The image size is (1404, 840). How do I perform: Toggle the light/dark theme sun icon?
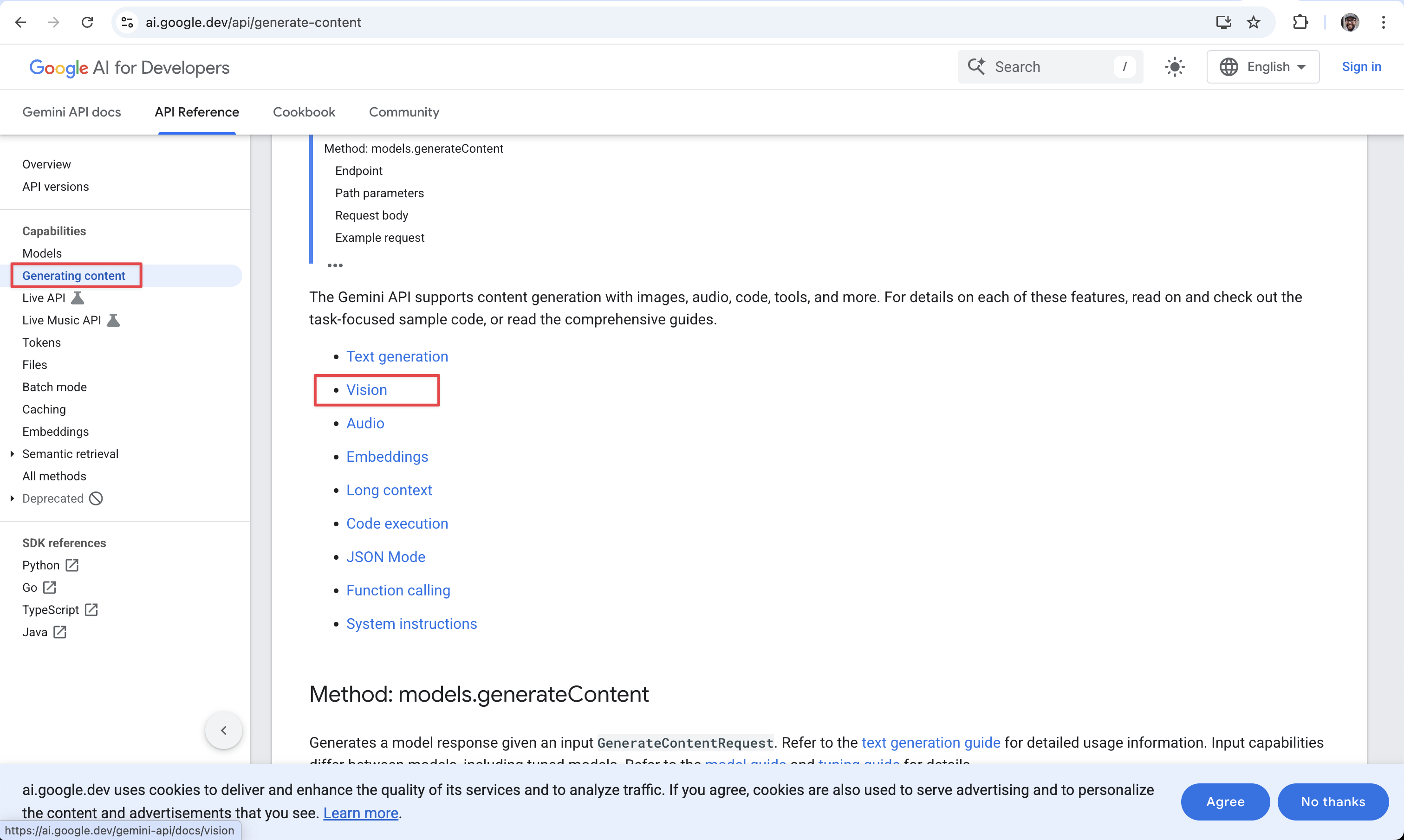[1175, 67]
